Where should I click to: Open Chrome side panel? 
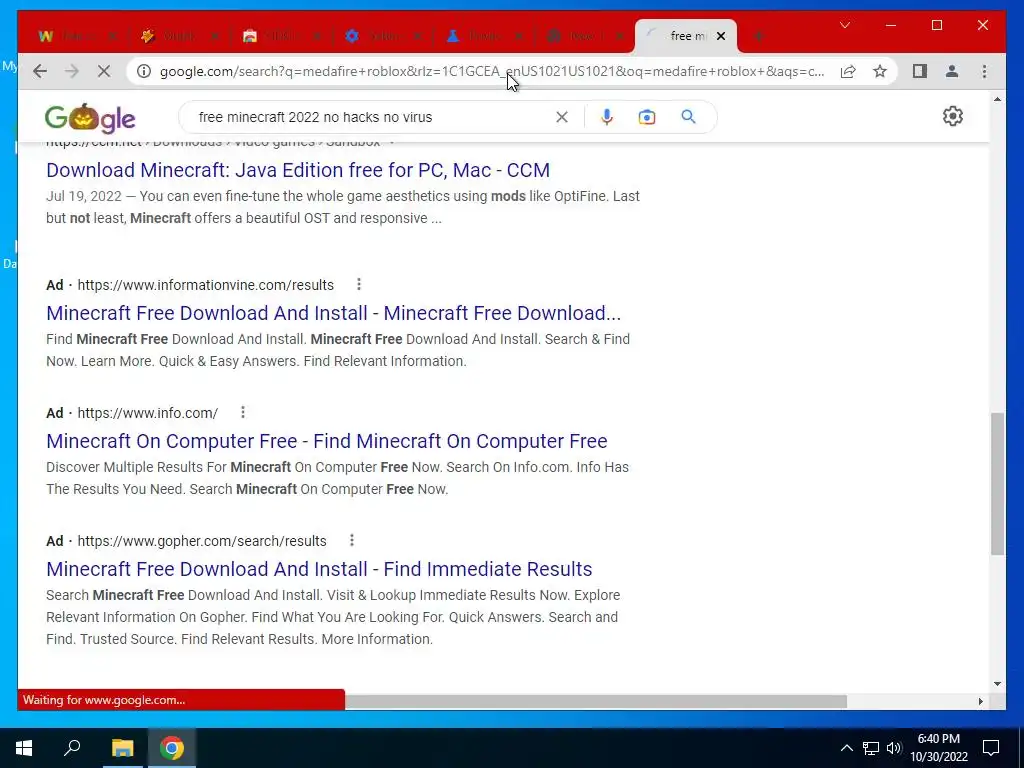[920, 71]
